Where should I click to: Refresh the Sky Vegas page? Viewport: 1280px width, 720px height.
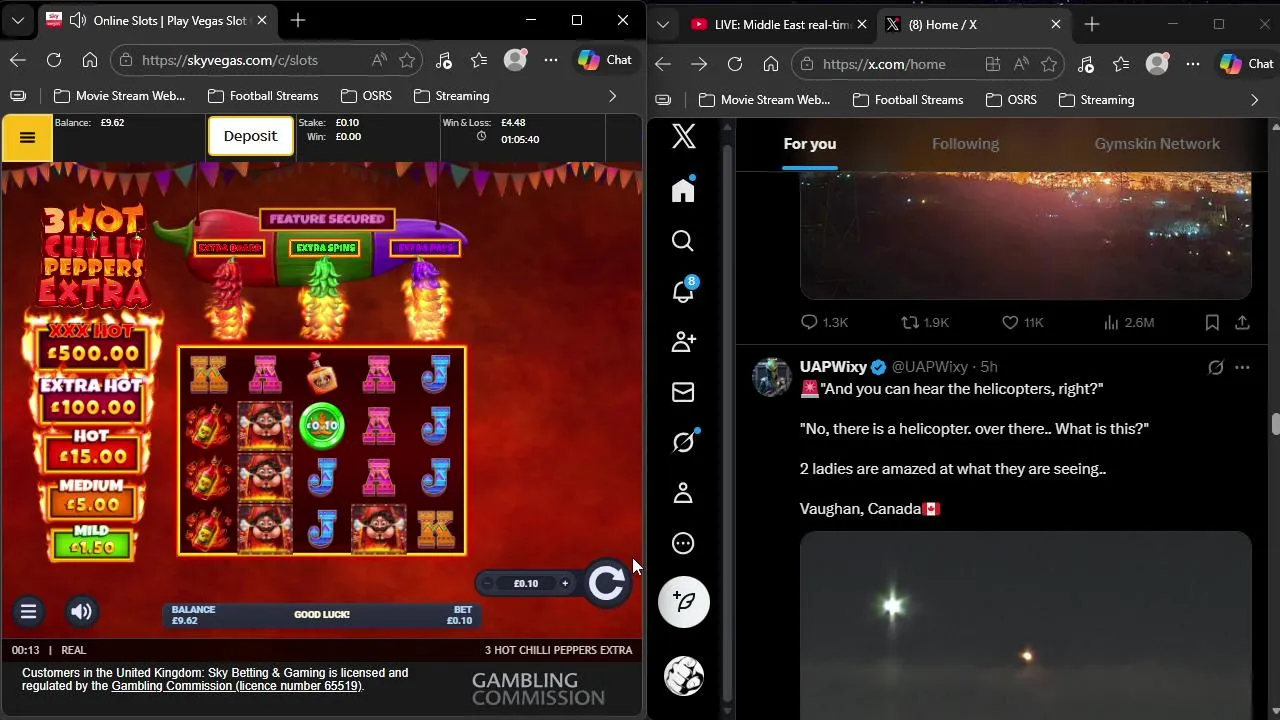click(54, 60)
